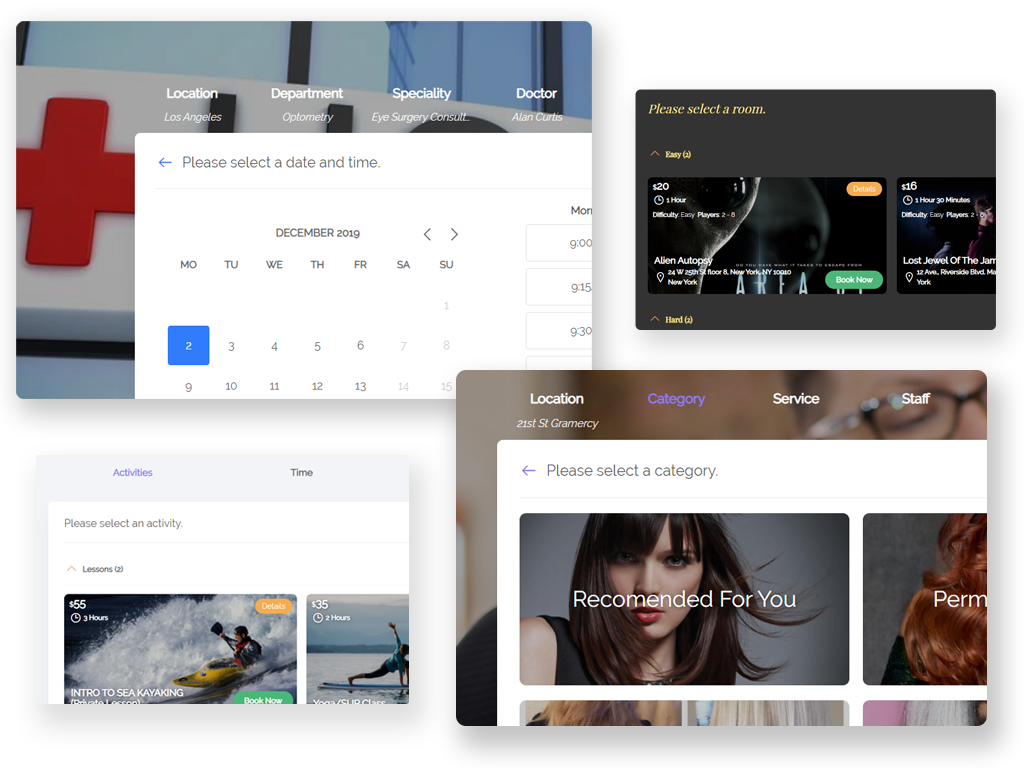Select December 5 on the calendar
1024x768 pixels.
point(317,346)
